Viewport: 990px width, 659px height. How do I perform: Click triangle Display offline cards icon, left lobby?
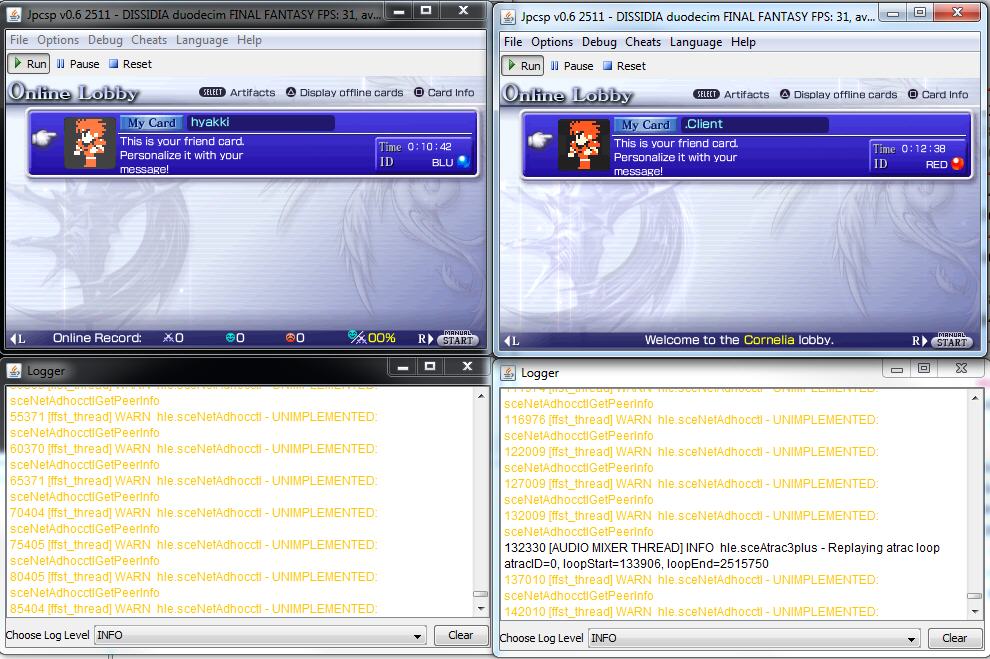[290, 92]
